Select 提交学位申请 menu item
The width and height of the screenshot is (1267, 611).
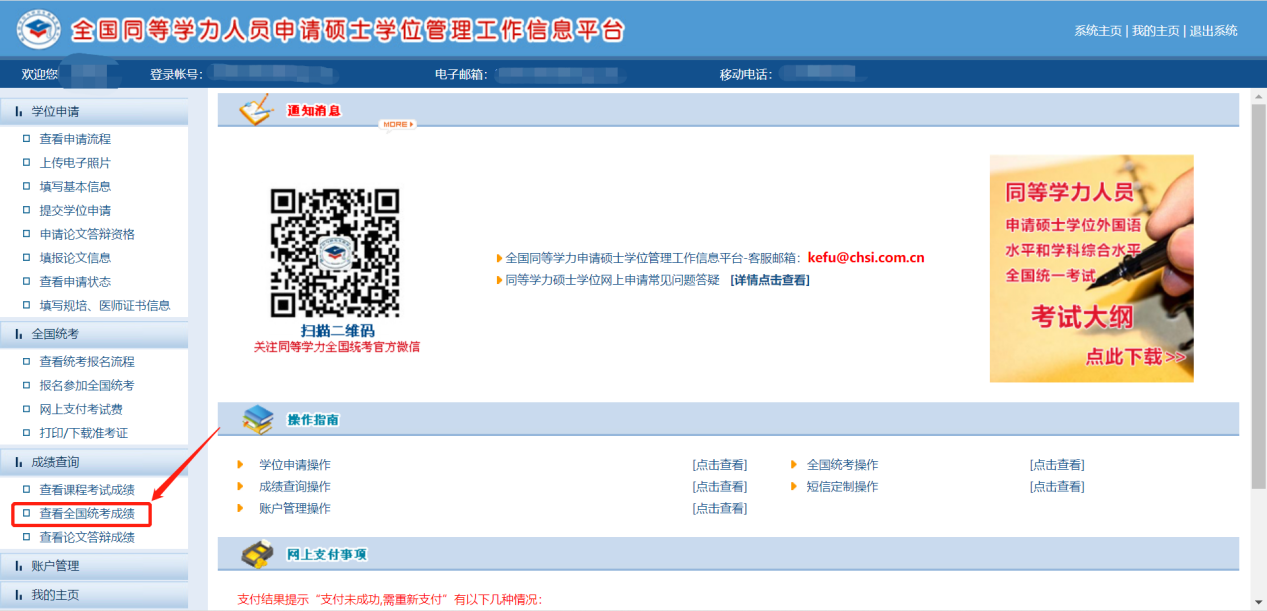tap(75, 211)
